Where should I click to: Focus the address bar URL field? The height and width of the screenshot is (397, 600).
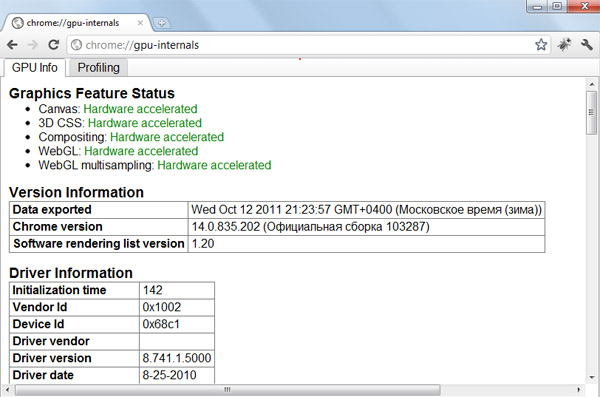pos(308,45)
